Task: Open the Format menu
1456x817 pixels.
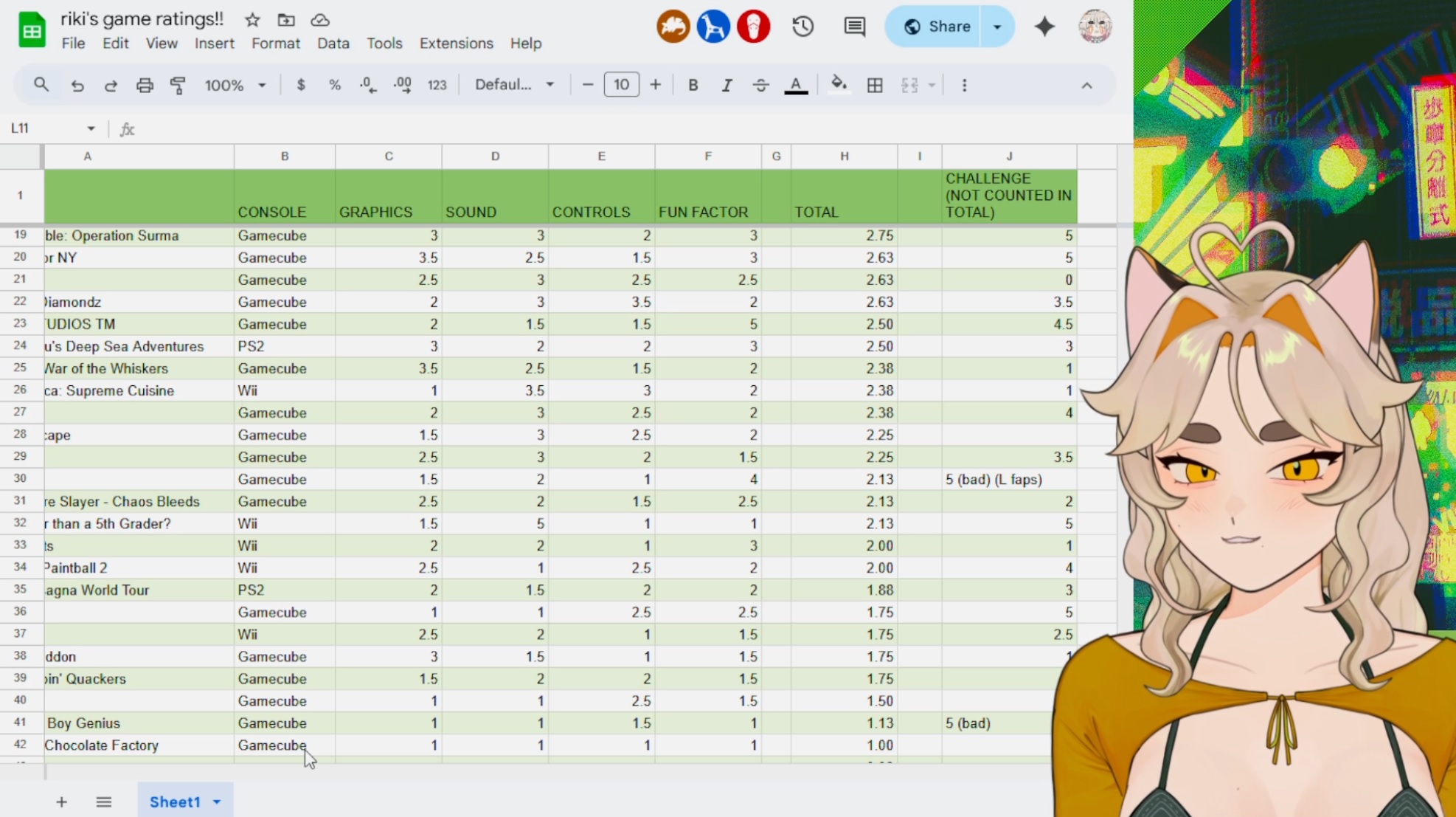Action: click(275, 44)
